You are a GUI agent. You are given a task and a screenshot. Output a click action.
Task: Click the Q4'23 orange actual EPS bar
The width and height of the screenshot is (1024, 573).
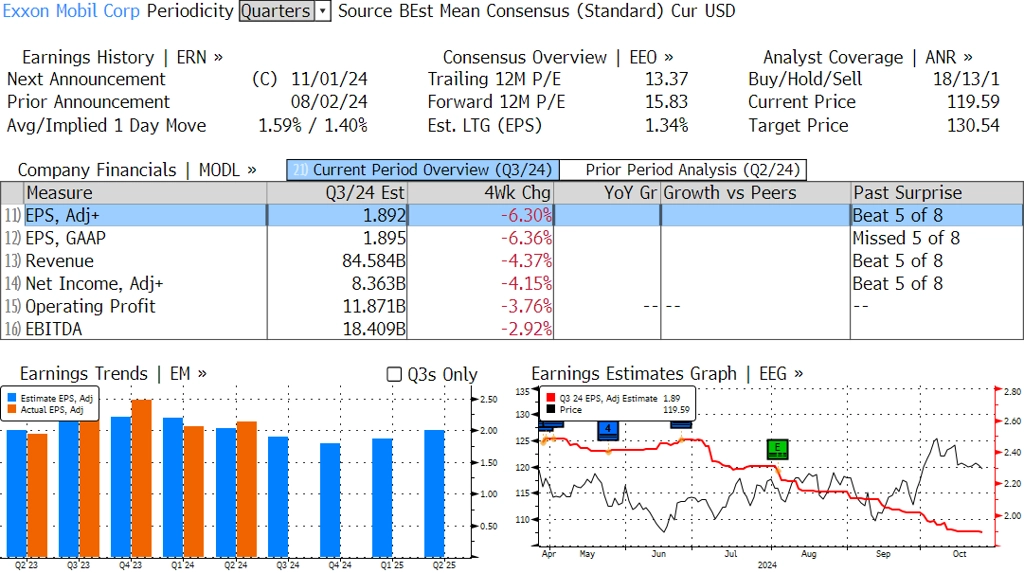coord(142,478)
